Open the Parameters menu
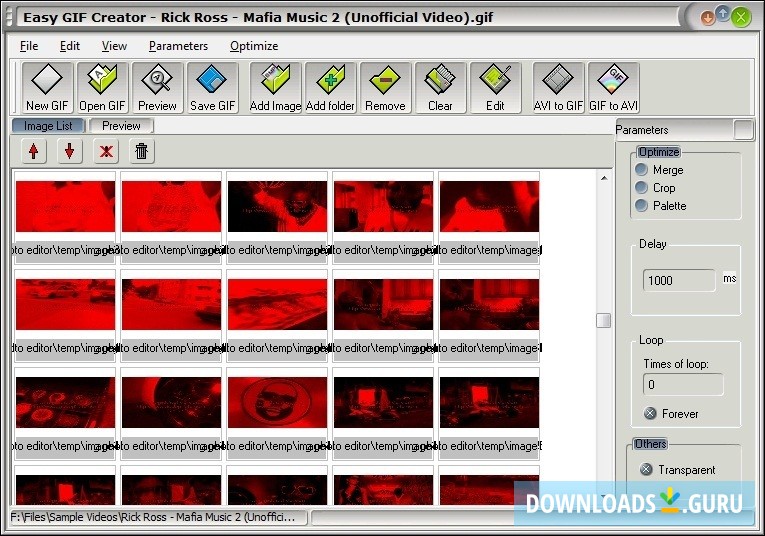The height and width of the screenshot is (536, 765). 178,46
